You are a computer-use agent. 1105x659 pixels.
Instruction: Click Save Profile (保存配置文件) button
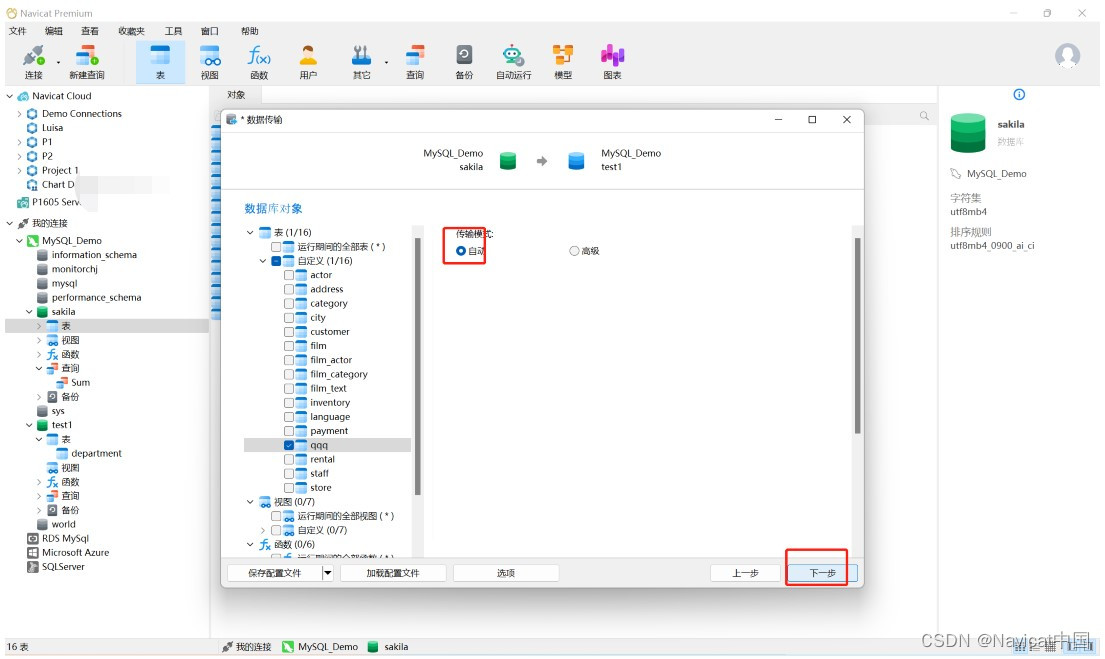click(x=275, y=573)
